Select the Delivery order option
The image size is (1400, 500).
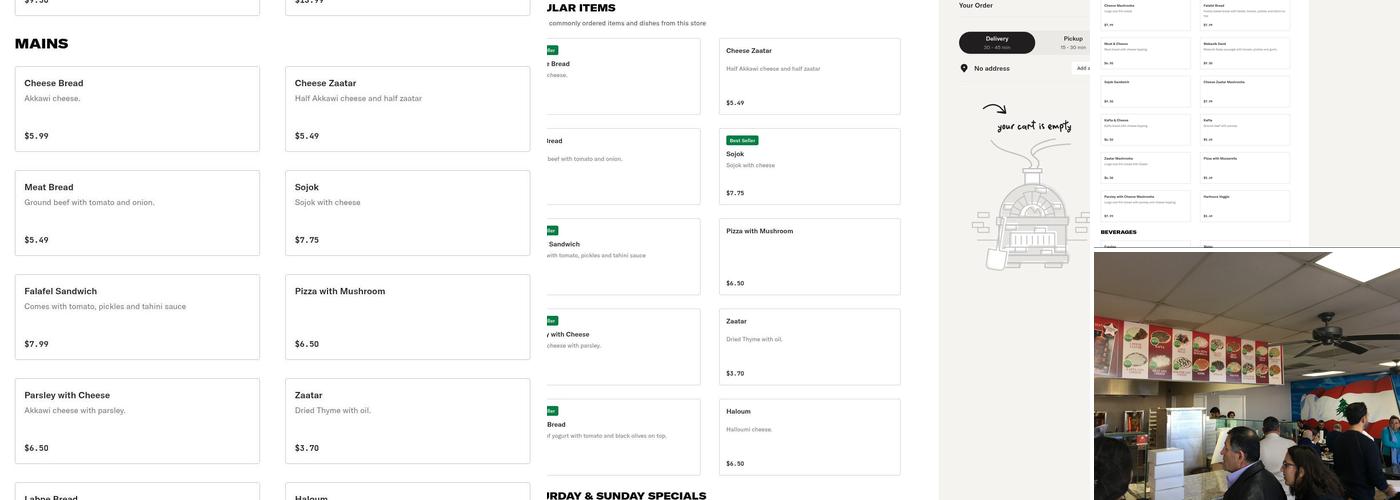[997, 42]
